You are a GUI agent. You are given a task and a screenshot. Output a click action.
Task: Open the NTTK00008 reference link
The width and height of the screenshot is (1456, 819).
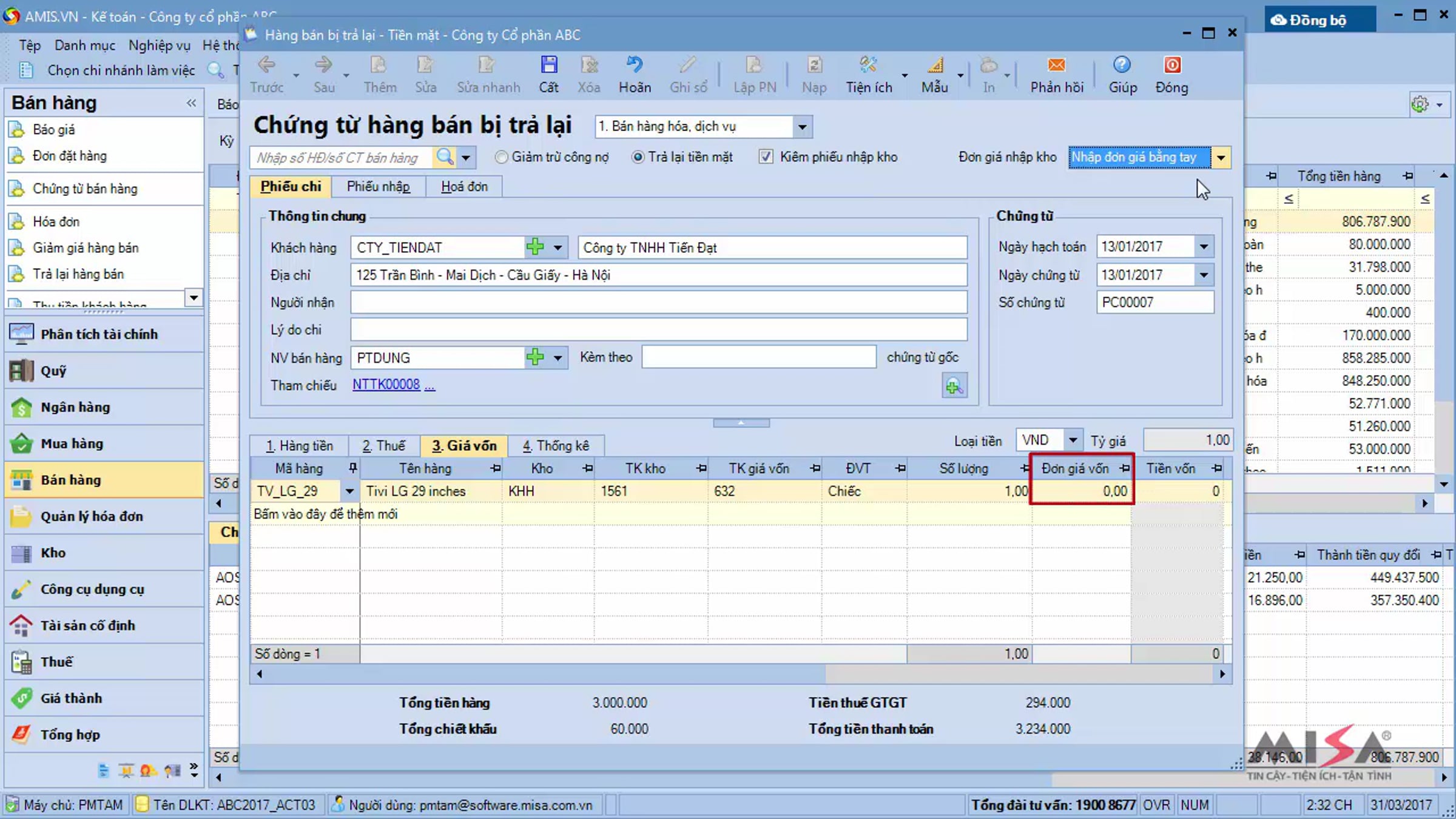[x=386, y=385]
